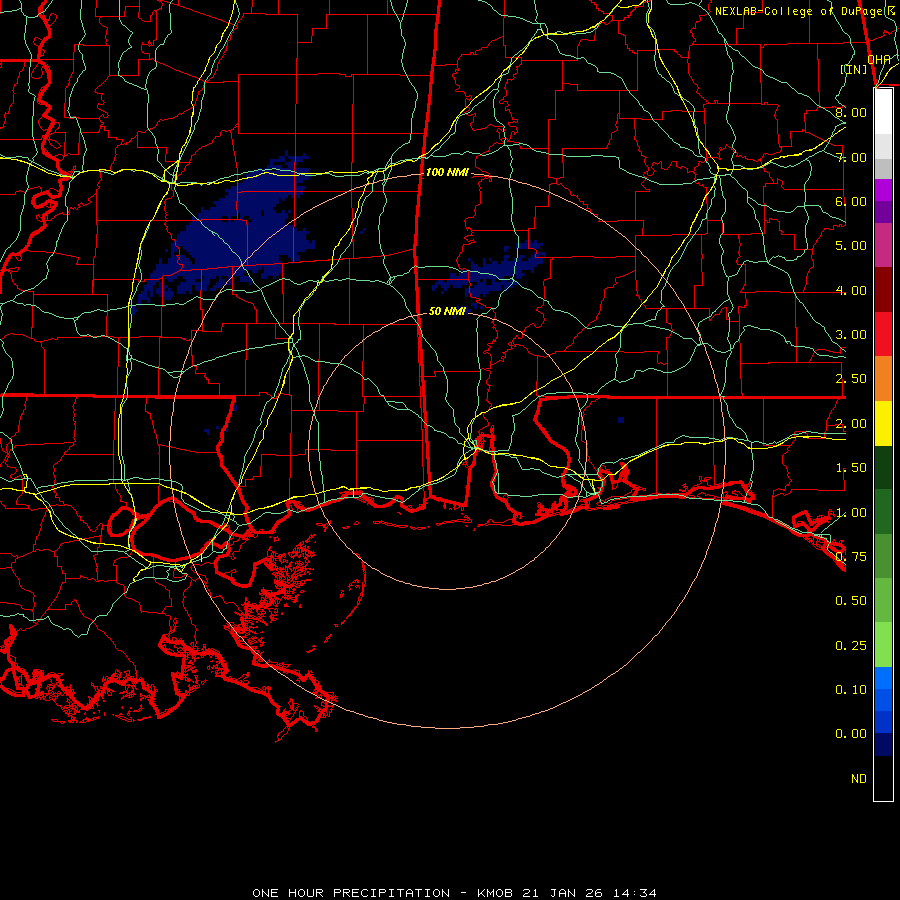This screenshot has height=900, width=900.
Task: Pick the bright red swatch beside 3.00
Action: coord(883,334)
